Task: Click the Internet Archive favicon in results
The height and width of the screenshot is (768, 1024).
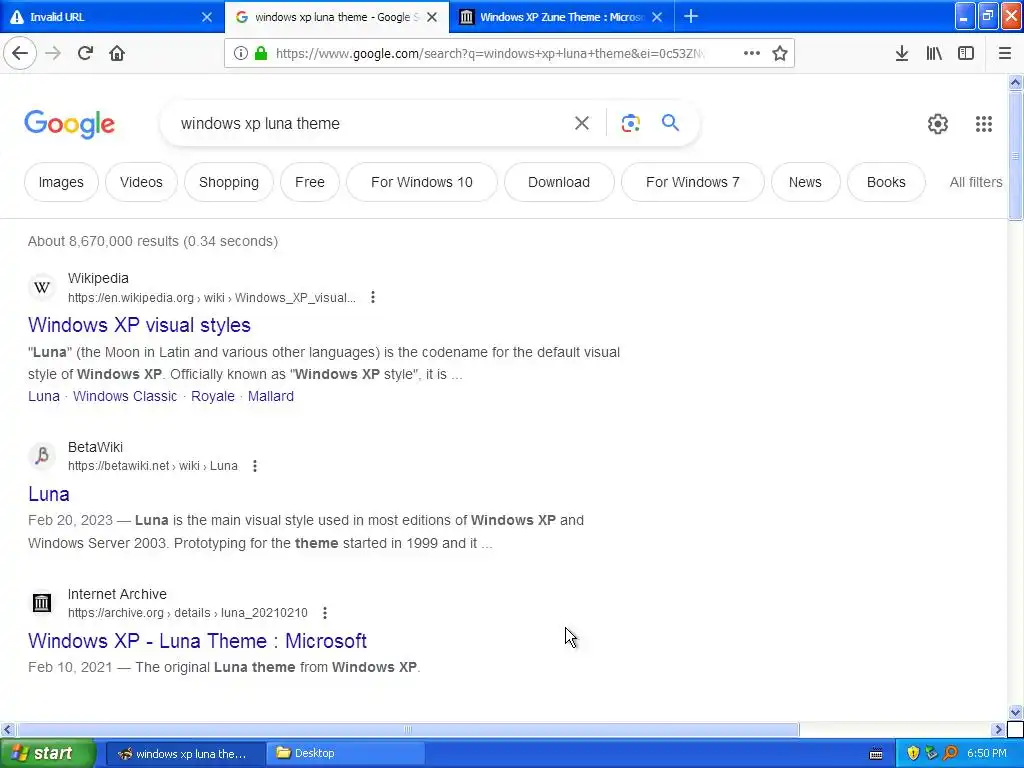Action: click(42, 602)
